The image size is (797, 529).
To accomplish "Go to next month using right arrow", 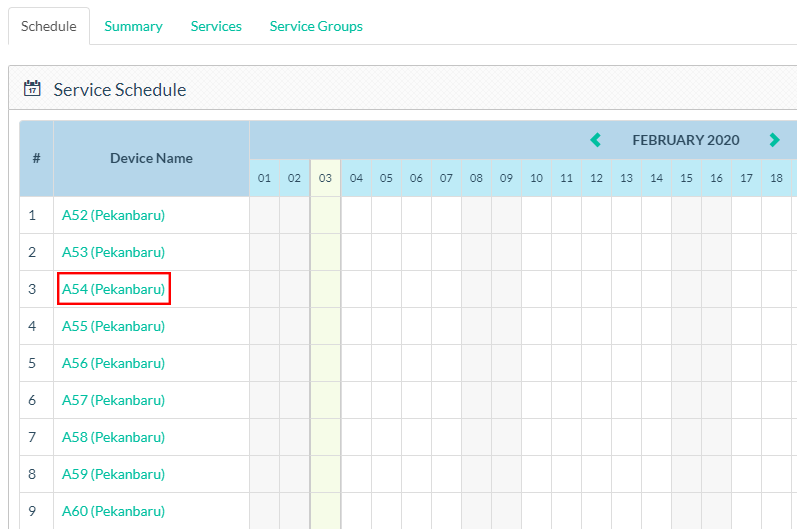I will (774, 140).
